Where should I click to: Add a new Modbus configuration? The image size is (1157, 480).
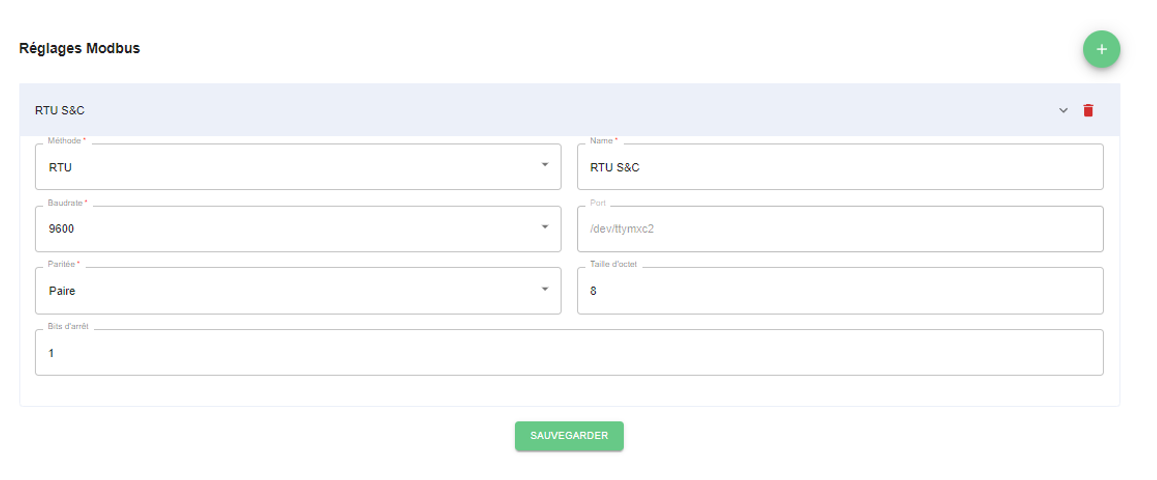point(1101,49)
